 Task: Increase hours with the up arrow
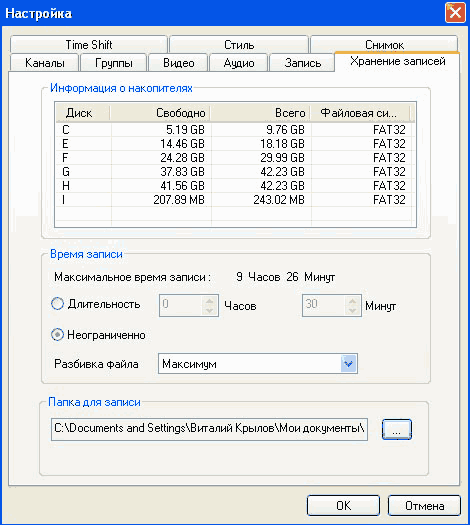210,300
